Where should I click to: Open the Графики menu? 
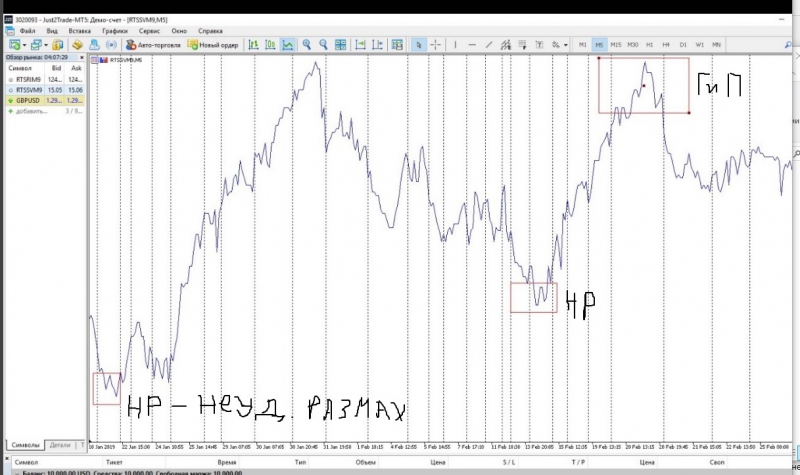coord(115,31)
